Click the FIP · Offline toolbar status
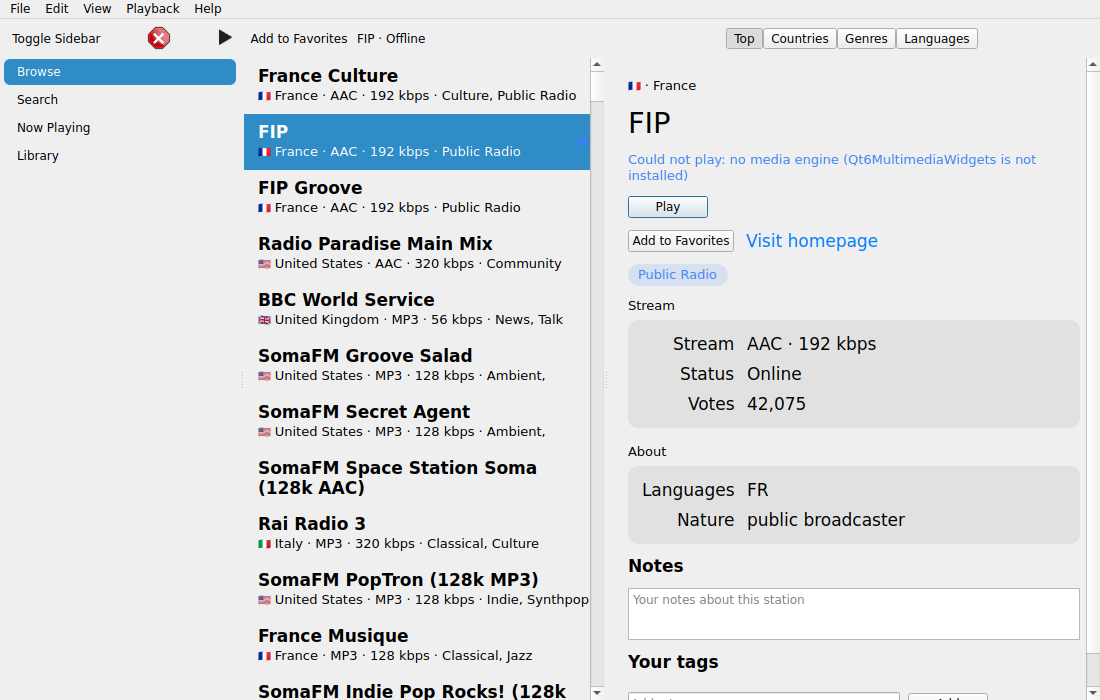1100x700 pixels. 391,39
